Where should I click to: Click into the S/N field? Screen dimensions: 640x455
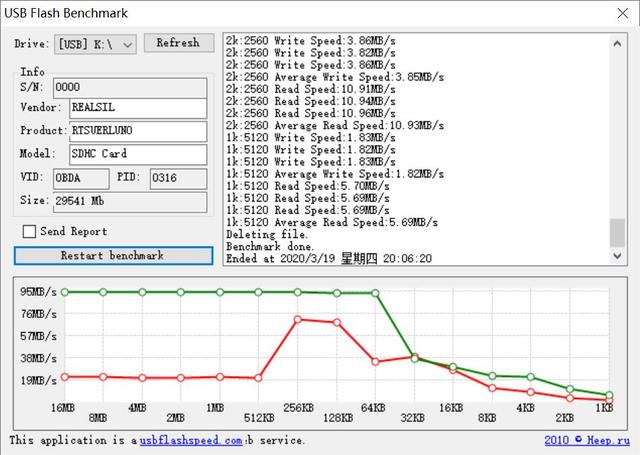coord(128,87)
